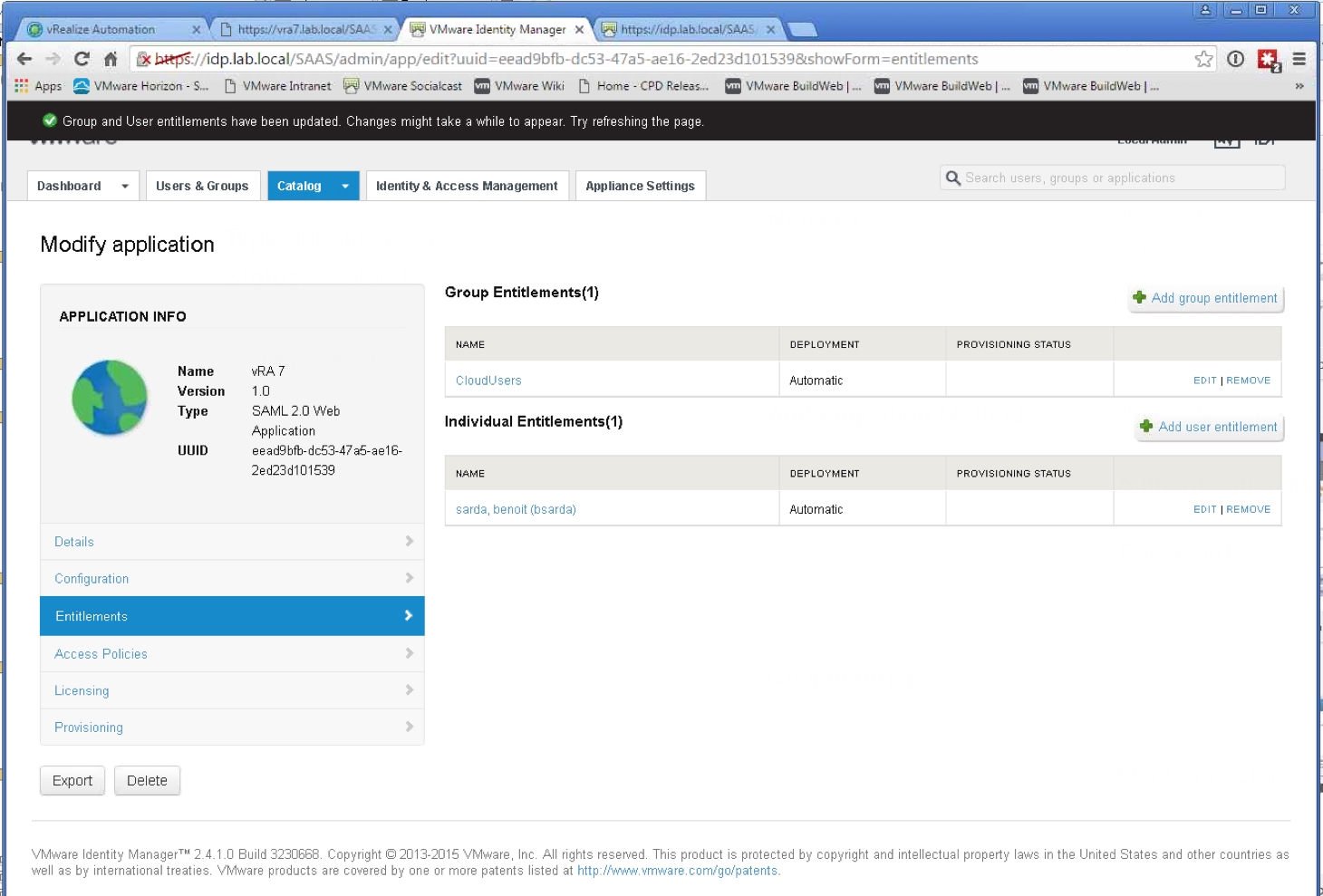Viewport: 1323px width, 896px height.
Task: Click the circular extension icon beside star
Action: tap(1235, 59)
